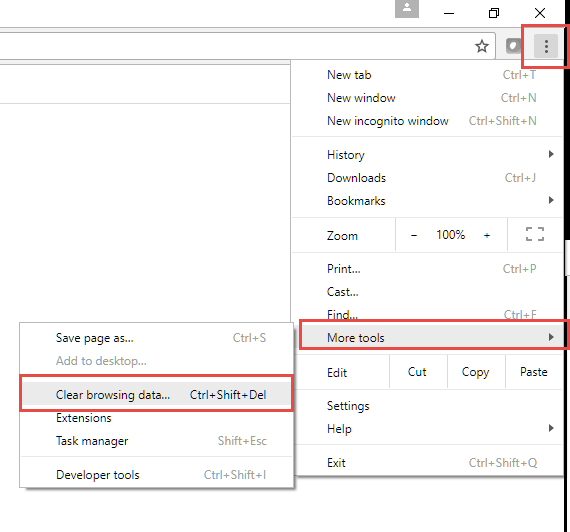
Task: Click the Cut button in Edit row
Action: (418, 372)
